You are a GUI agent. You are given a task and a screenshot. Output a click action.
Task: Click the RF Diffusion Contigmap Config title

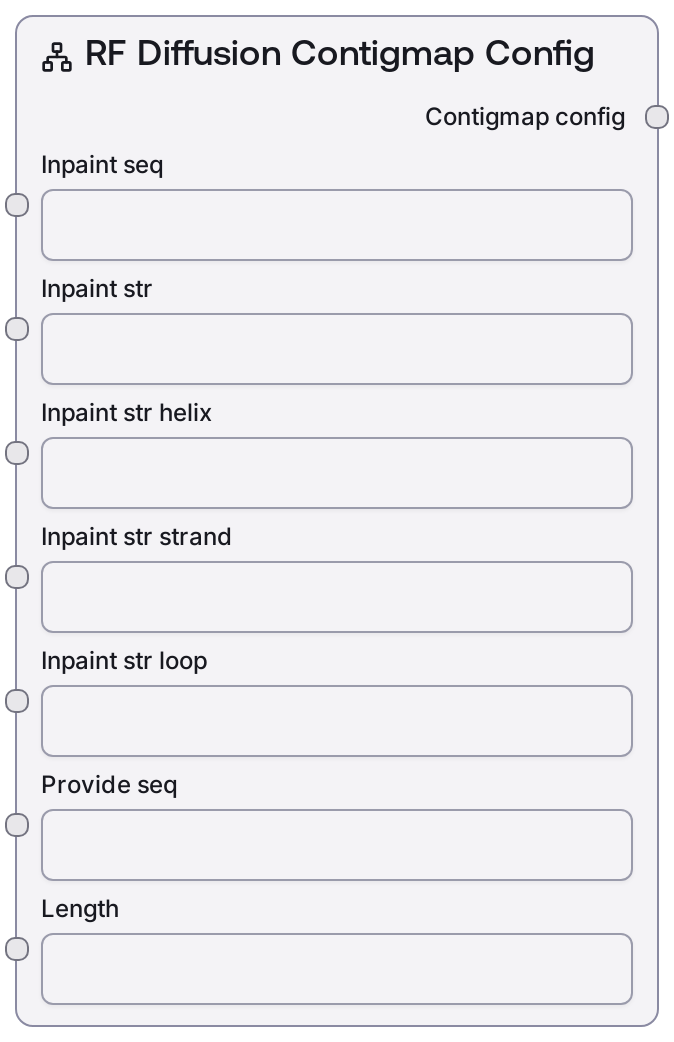click(x=340, y=54)
